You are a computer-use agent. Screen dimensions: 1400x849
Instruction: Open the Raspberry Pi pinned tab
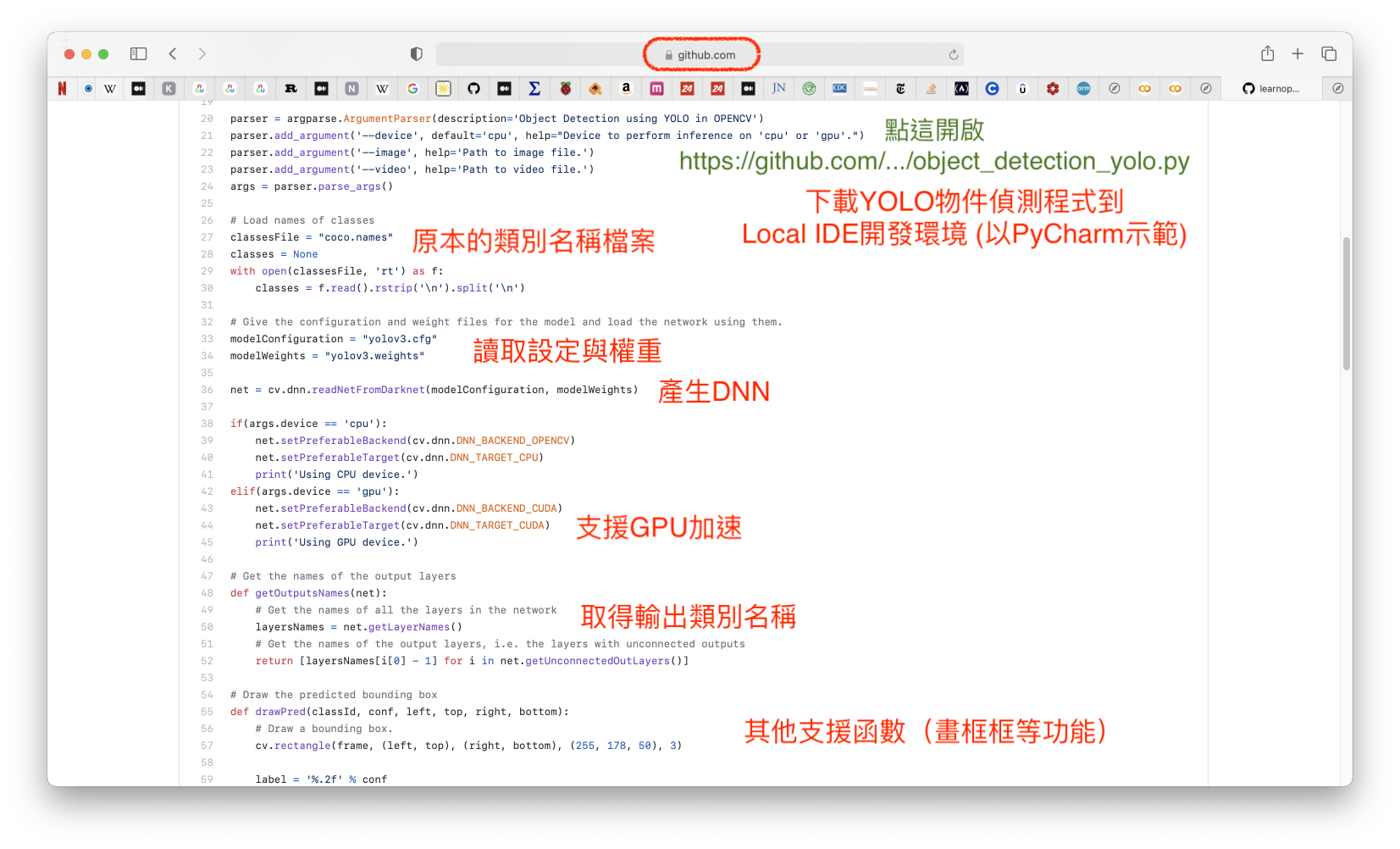565,88
